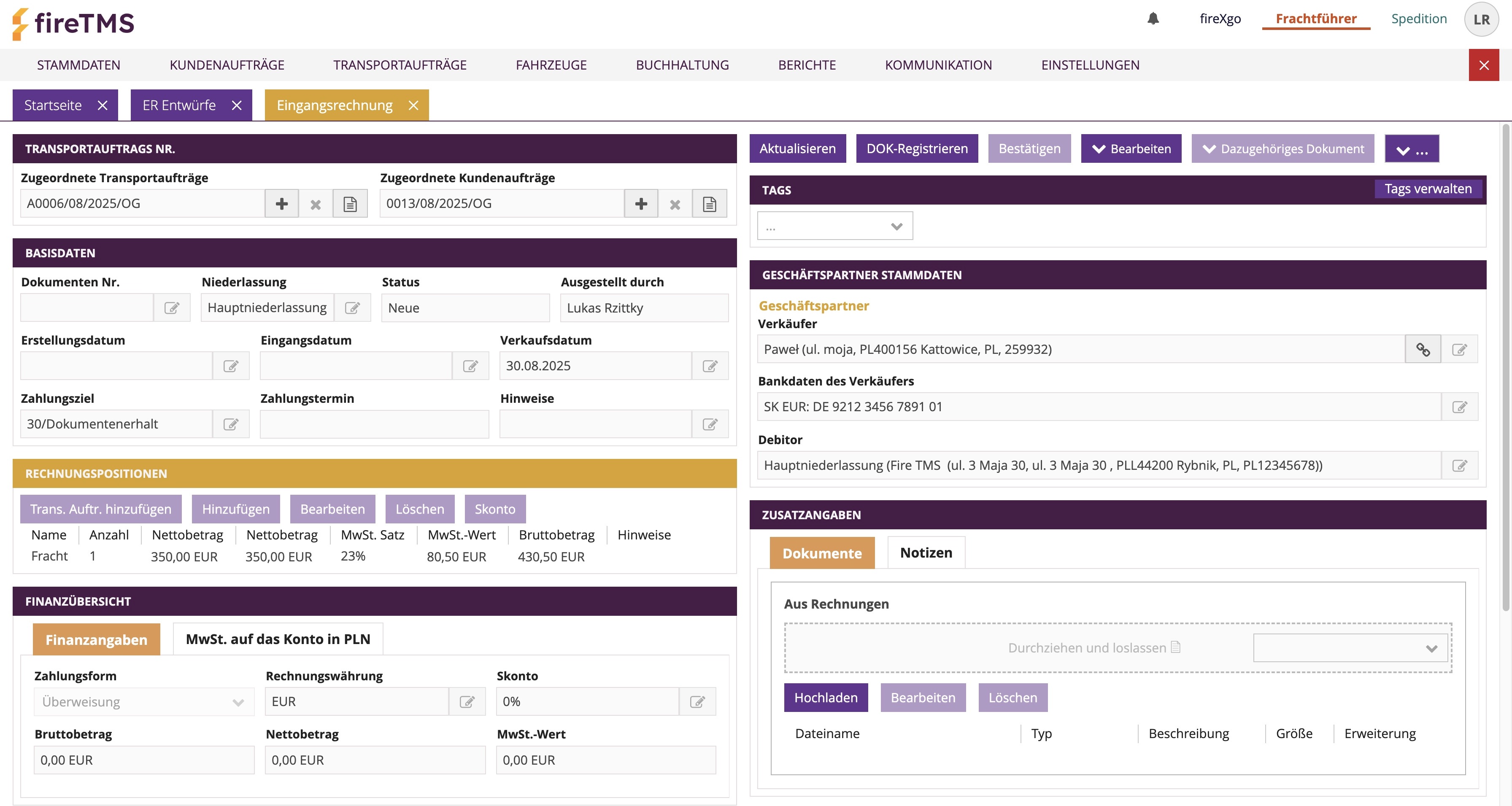This screenshot has width=1512, height=806.
Task: Open the document type dropdown in upload area
Action: tap(1350, 648)
